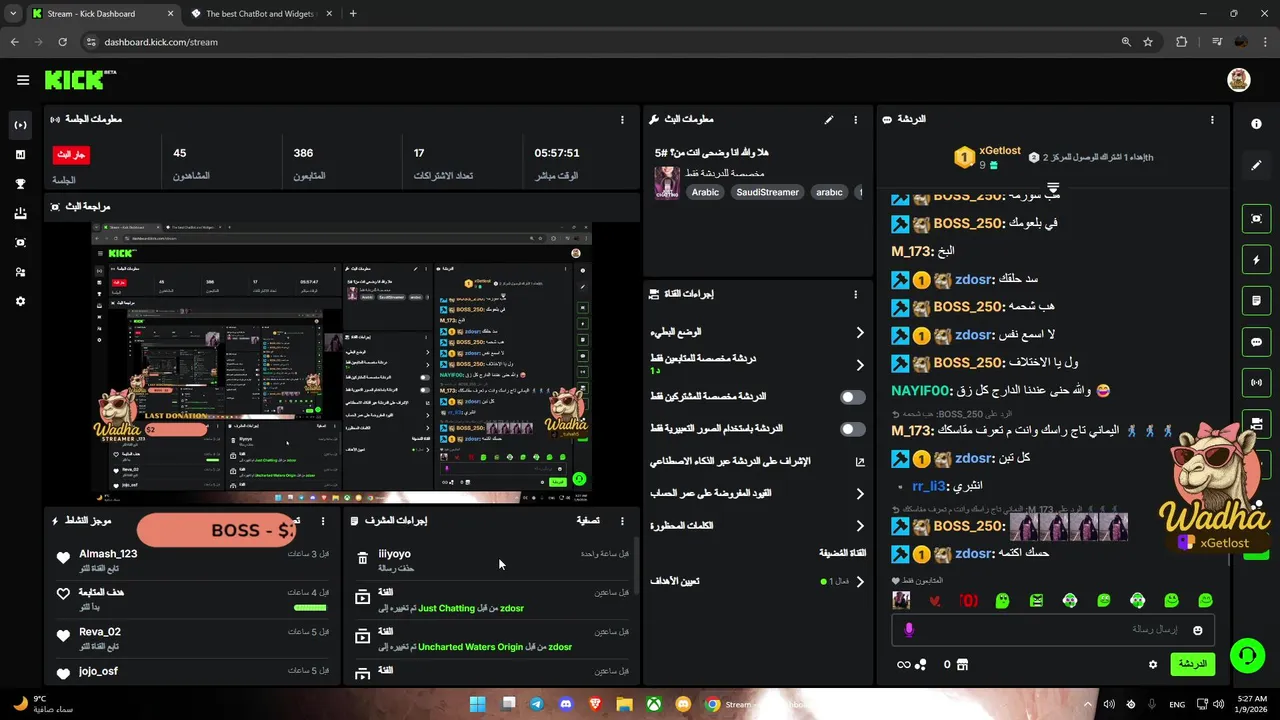
Task: Expand the banned words chevron
Action: click(x=859, y=526)
